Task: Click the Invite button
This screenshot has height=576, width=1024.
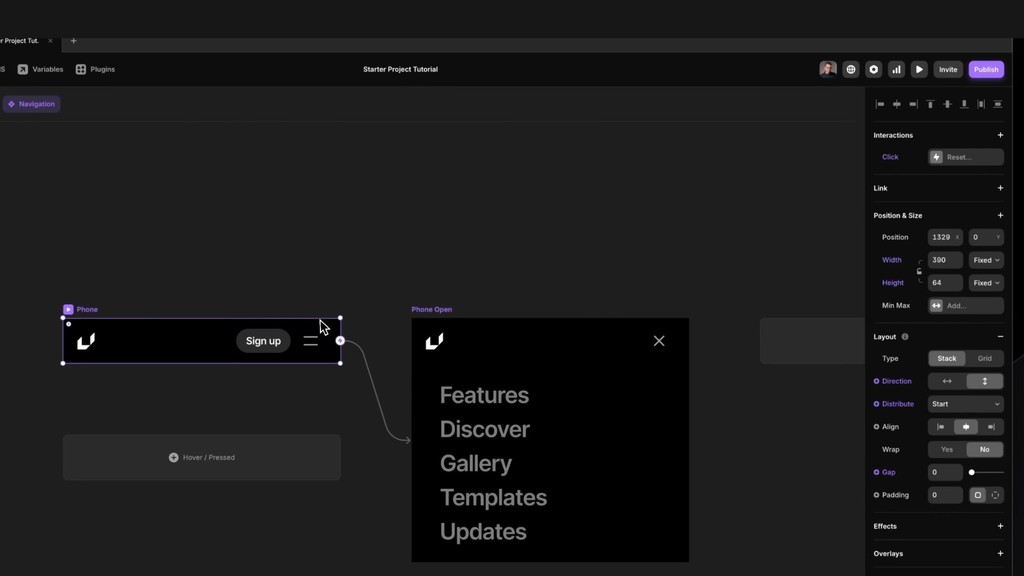Action: (x=947, y=69)
